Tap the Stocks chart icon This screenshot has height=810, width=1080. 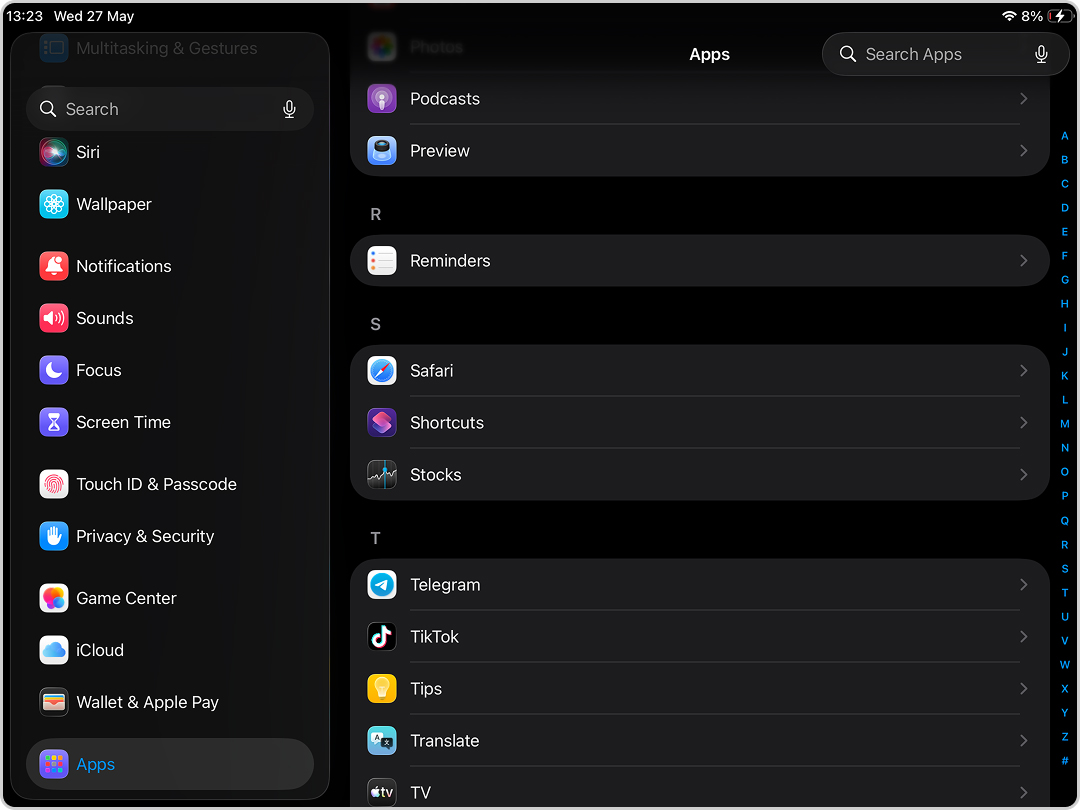[x=382, y=475]
